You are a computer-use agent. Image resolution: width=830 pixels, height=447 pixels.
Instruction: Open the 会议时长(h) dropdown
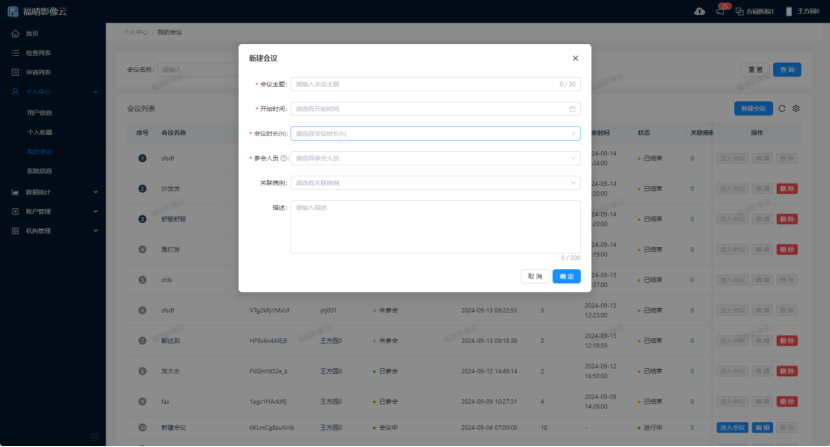point(435,133)
